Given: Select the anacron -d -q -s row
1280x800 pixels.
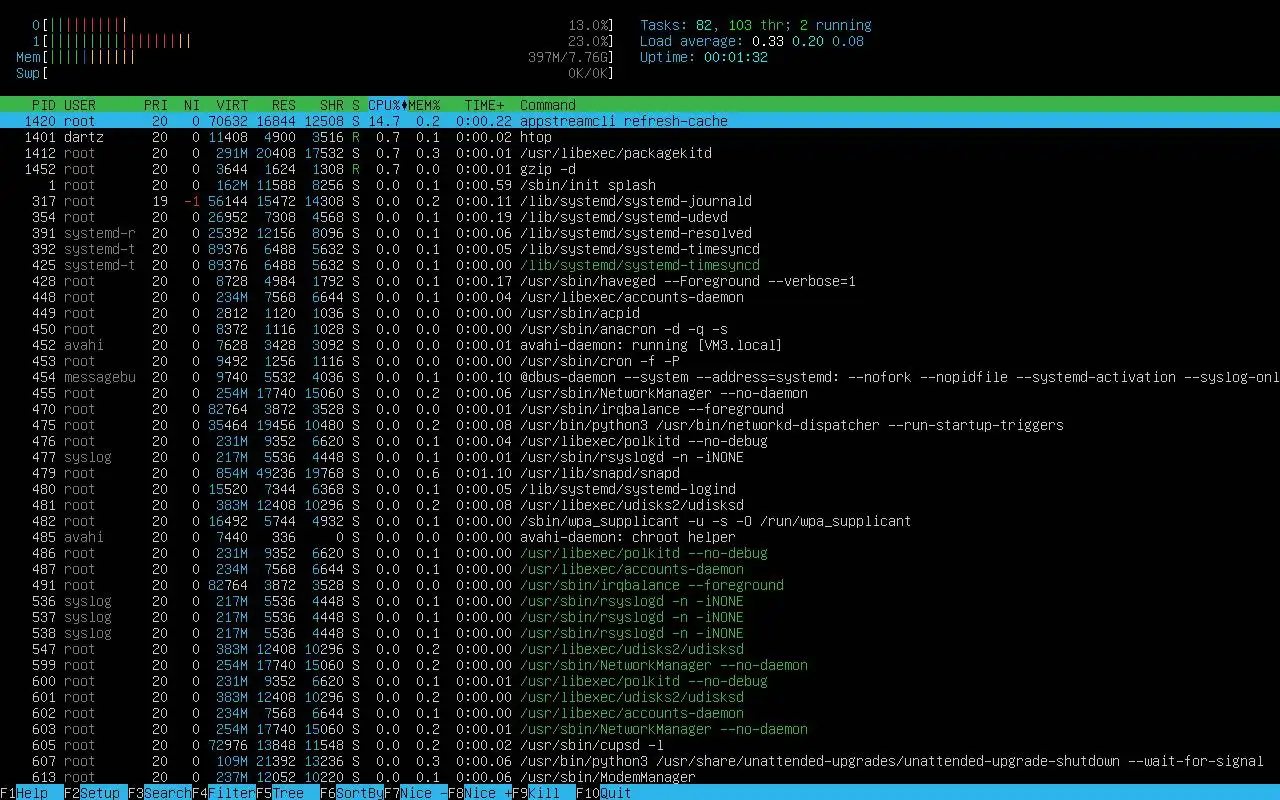Looking at the screenshot, I should tap(640, 329).
